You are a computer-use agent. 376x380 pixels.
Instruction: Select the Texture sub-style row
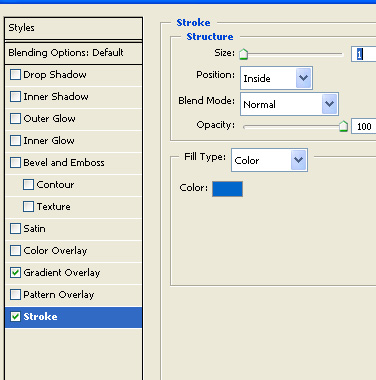click(x=74, y=207)
